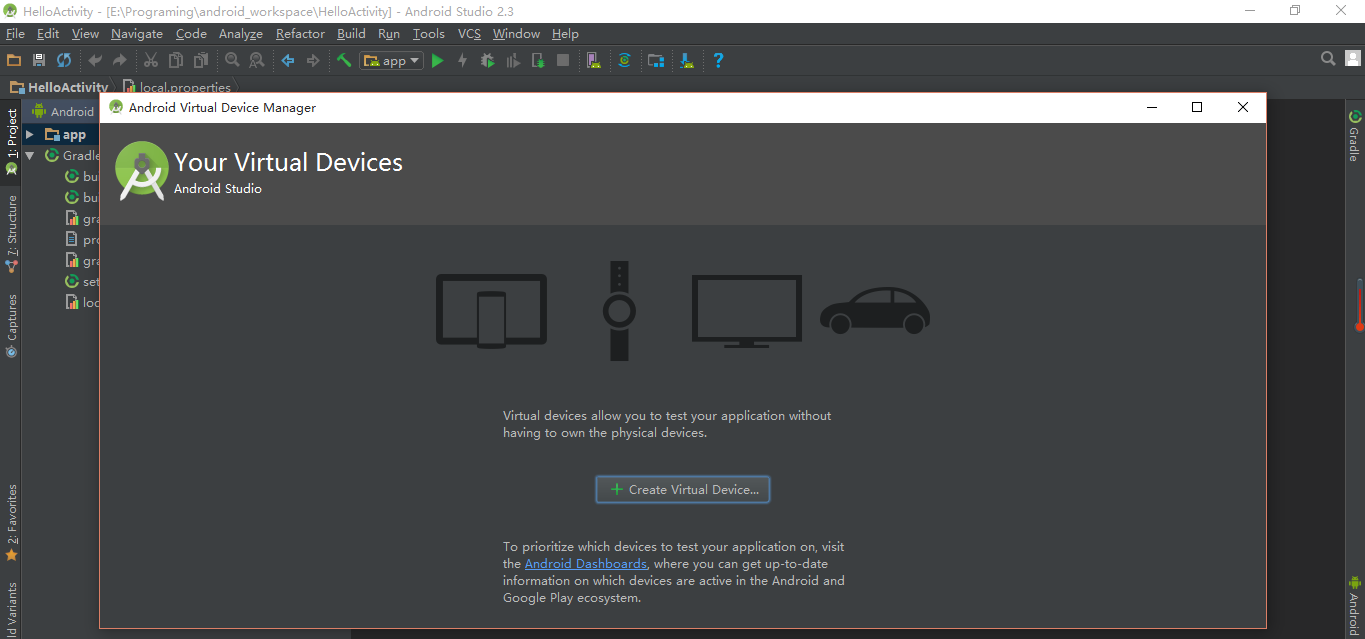The image size is (1365, 639).
Task: Open the Gradle tool window tab
Action: [1354, 135]
